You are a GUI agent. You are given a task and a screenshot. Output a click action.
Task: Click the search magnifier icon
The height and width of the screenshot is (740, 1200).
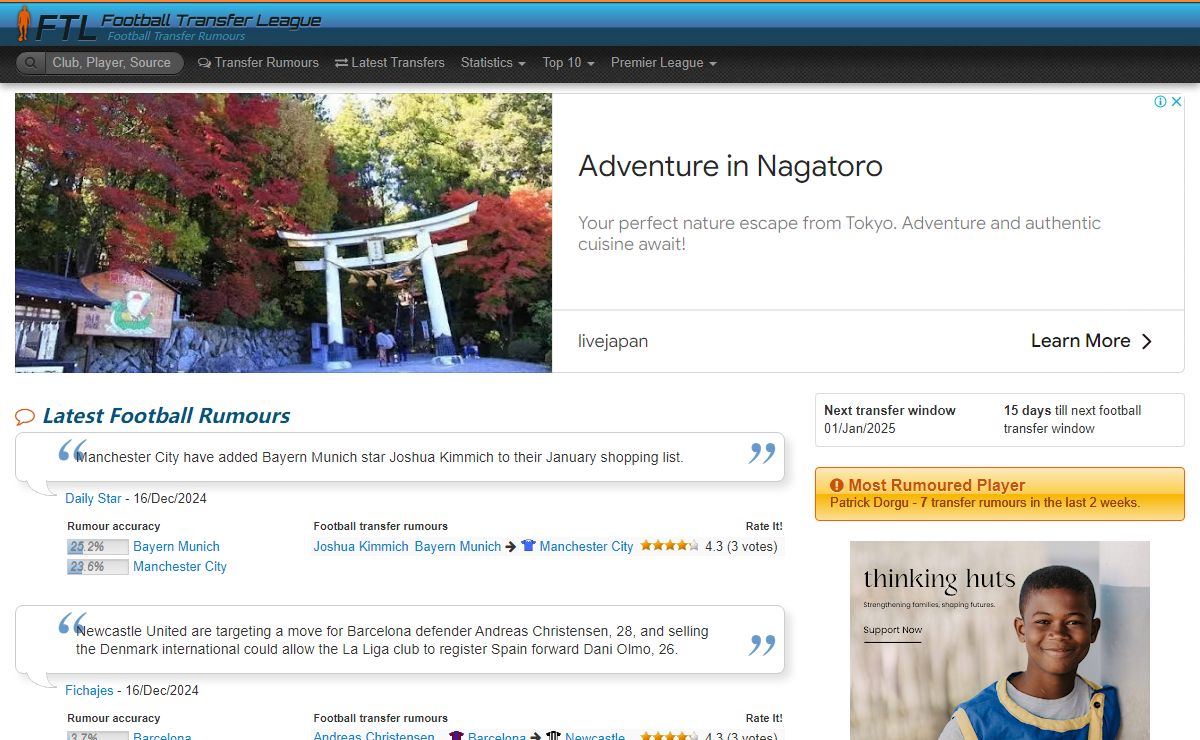[x=32, y=63]
